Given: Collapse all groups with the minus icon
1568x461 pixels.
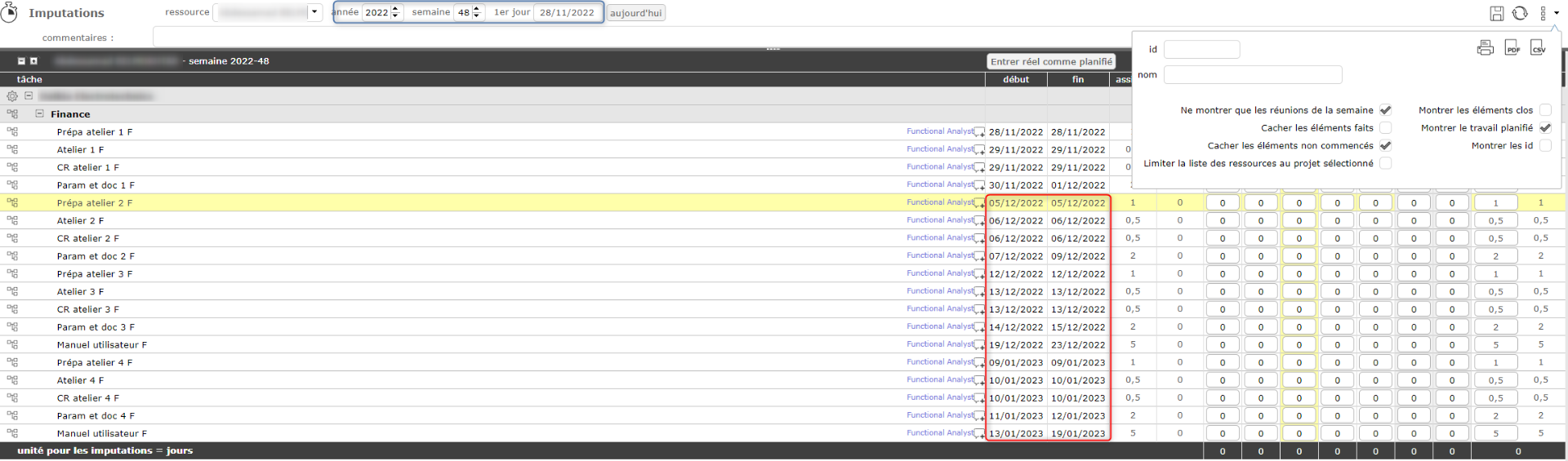Looking at the screenshot, I should point(22,61).
